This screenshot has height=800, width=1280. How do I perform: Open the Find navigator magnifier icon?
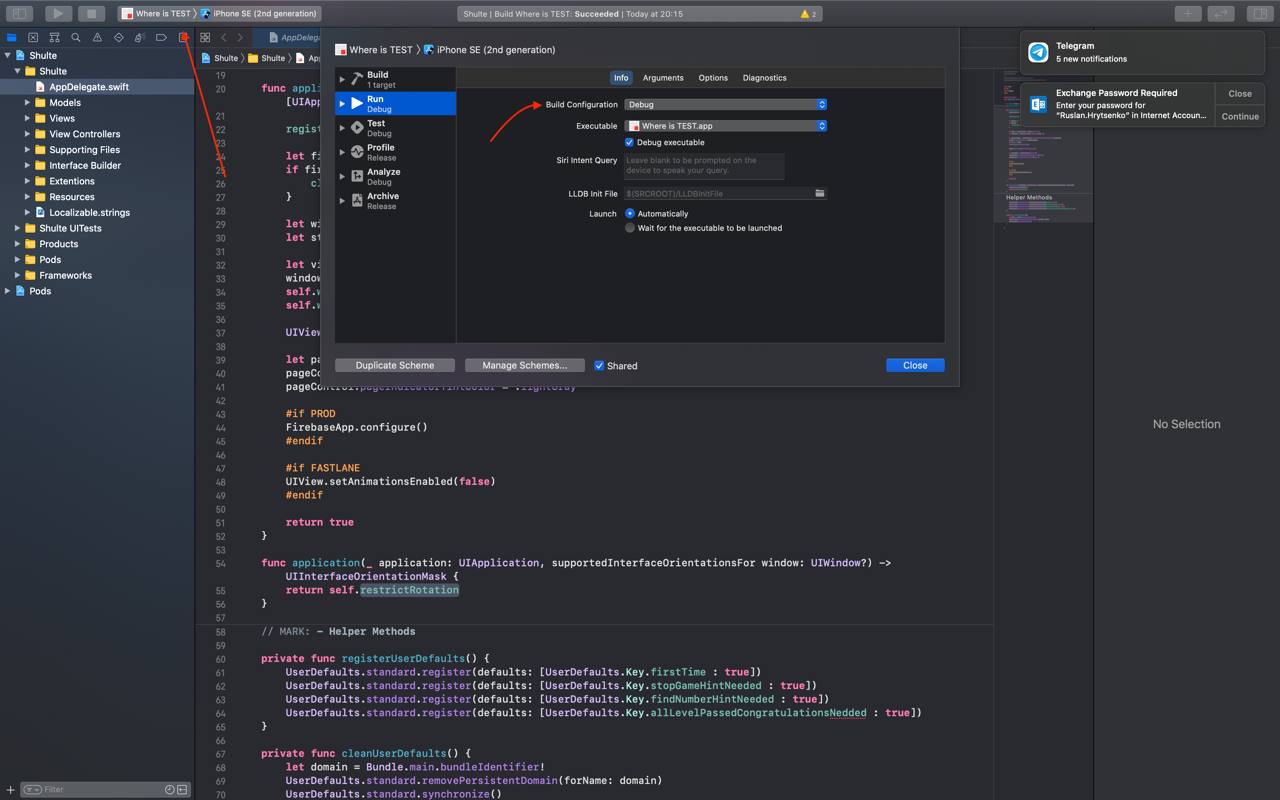click(75, 37)
